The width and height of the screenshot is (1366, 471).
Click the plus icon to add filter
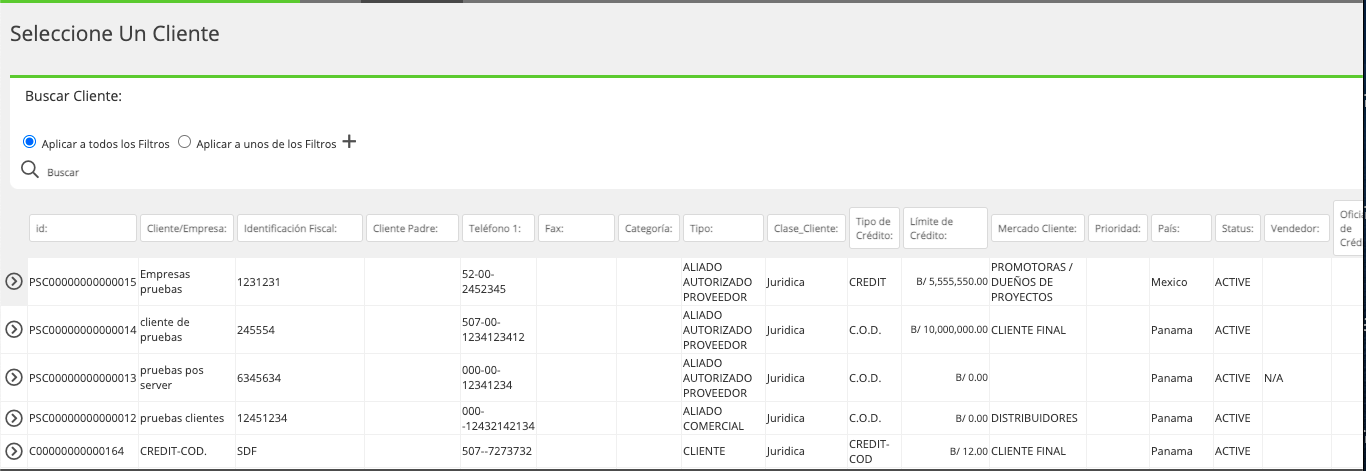tap(349, 142)
